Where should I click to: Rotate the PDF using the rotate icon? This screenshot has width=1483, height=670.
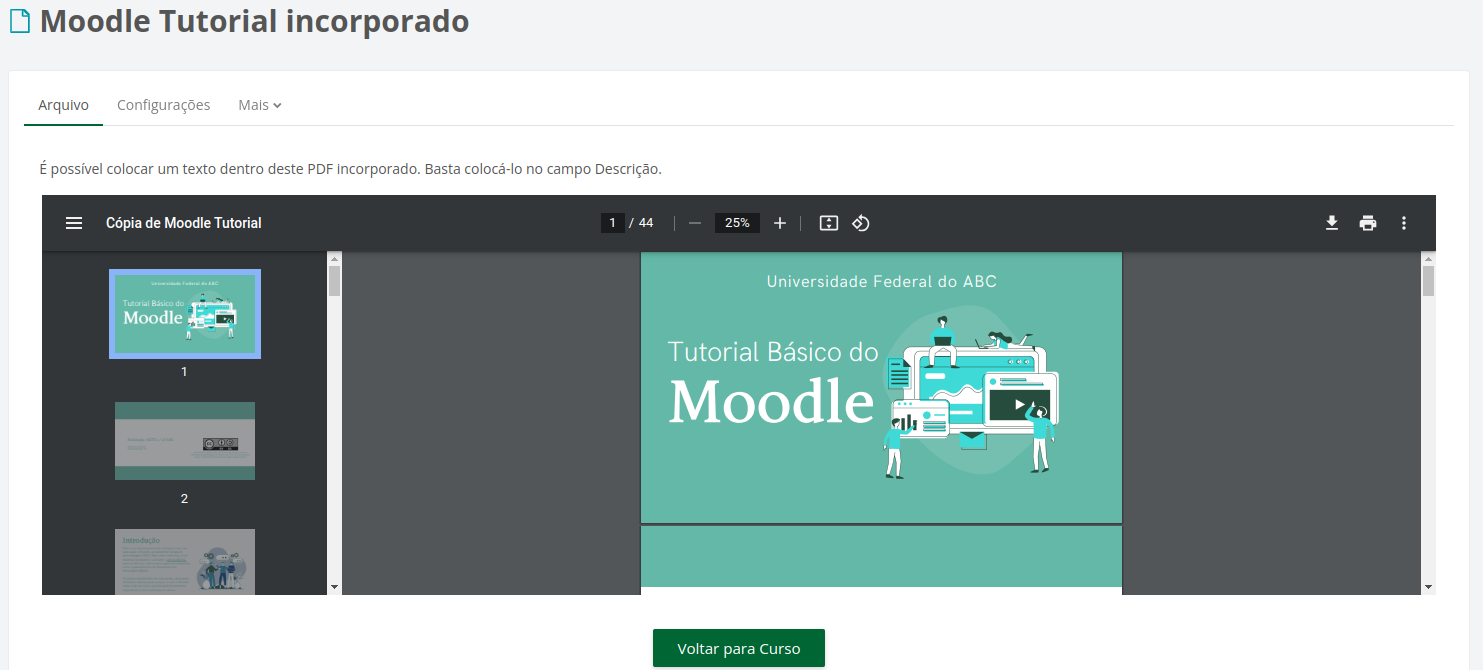[861, 222]
